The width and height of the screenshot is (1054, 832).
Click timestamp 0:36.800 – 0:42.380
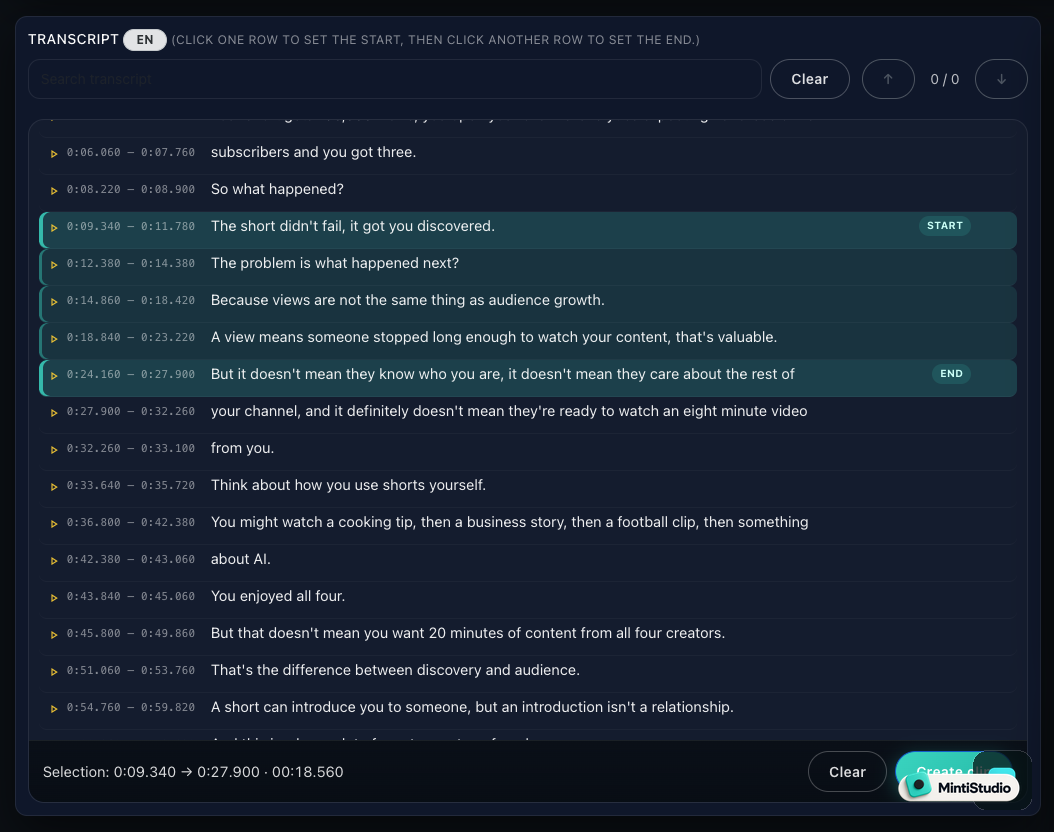pos(130,522)
